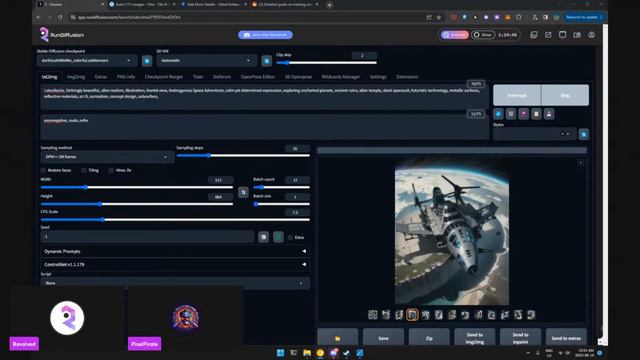Adjust the Clip skip slider

(x=327, y=63)
